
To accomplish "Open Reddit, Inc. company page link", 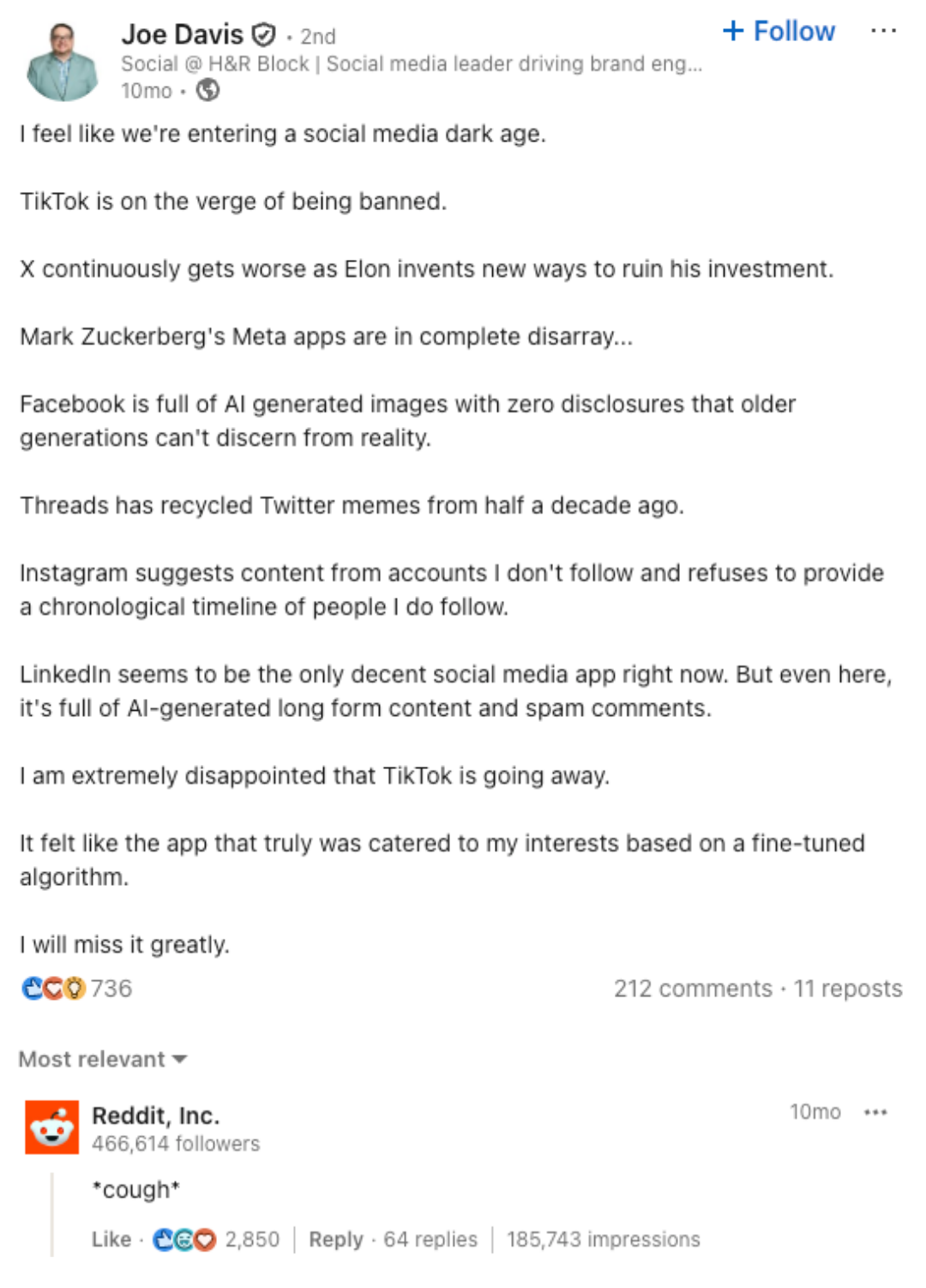I will pyautogui.click(x=156, y=1115).
